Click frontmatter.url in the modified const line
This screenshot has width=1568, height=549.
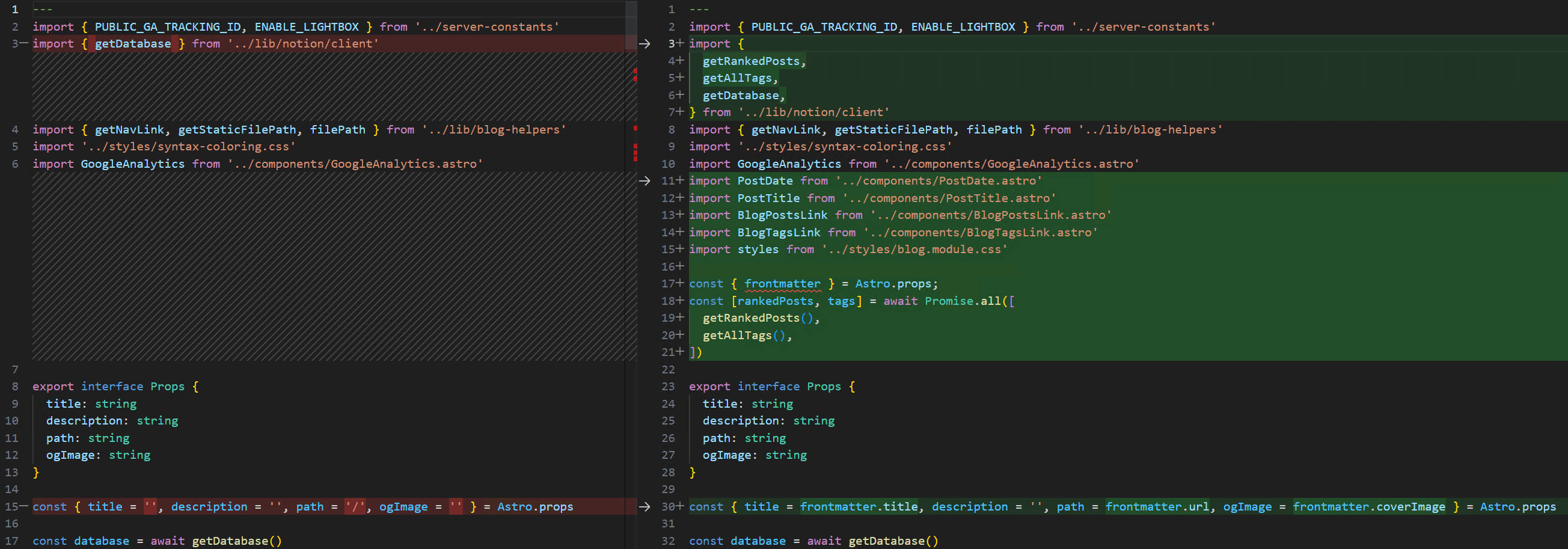coord(1157,506)
